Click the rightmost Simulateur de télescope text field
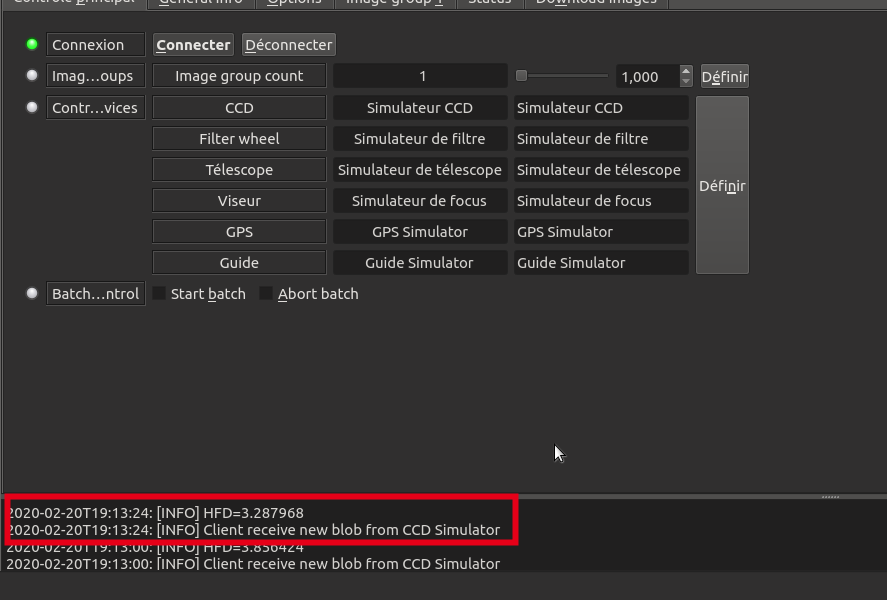 coord(600,170)
